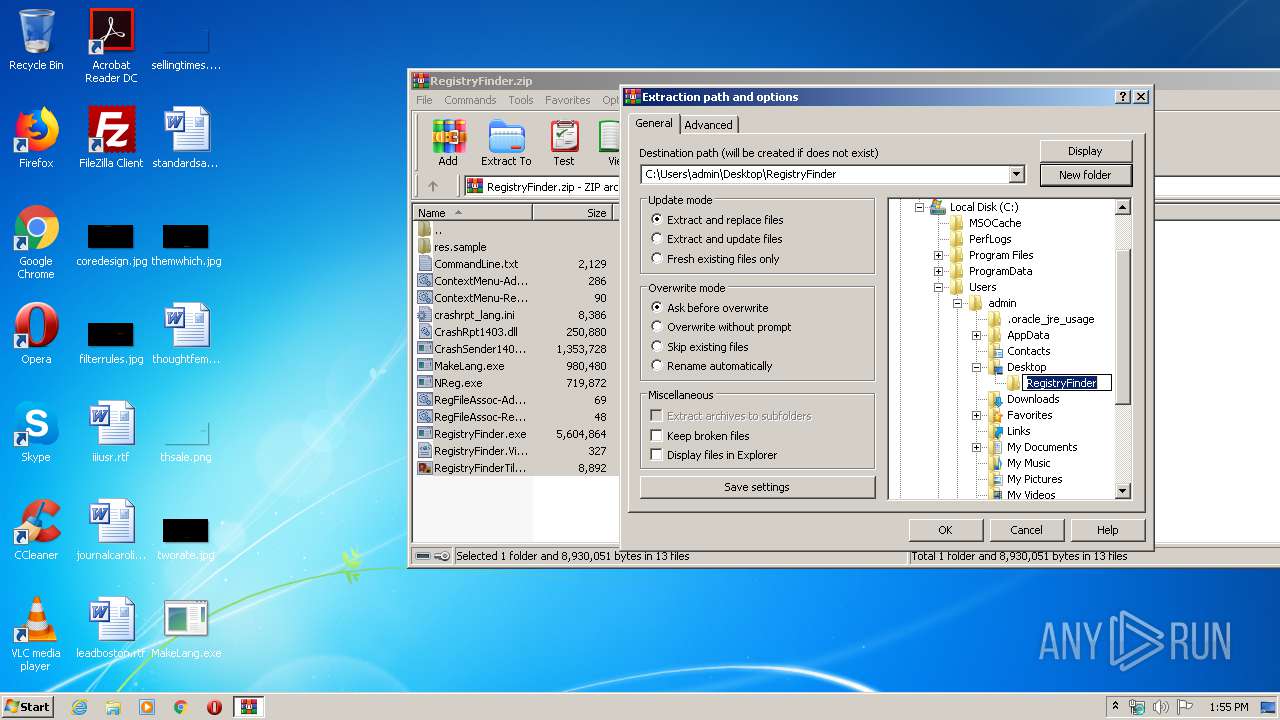
Task: Open Chrome from taskbar
Action: pyautogui.click(x=181, y=707)
